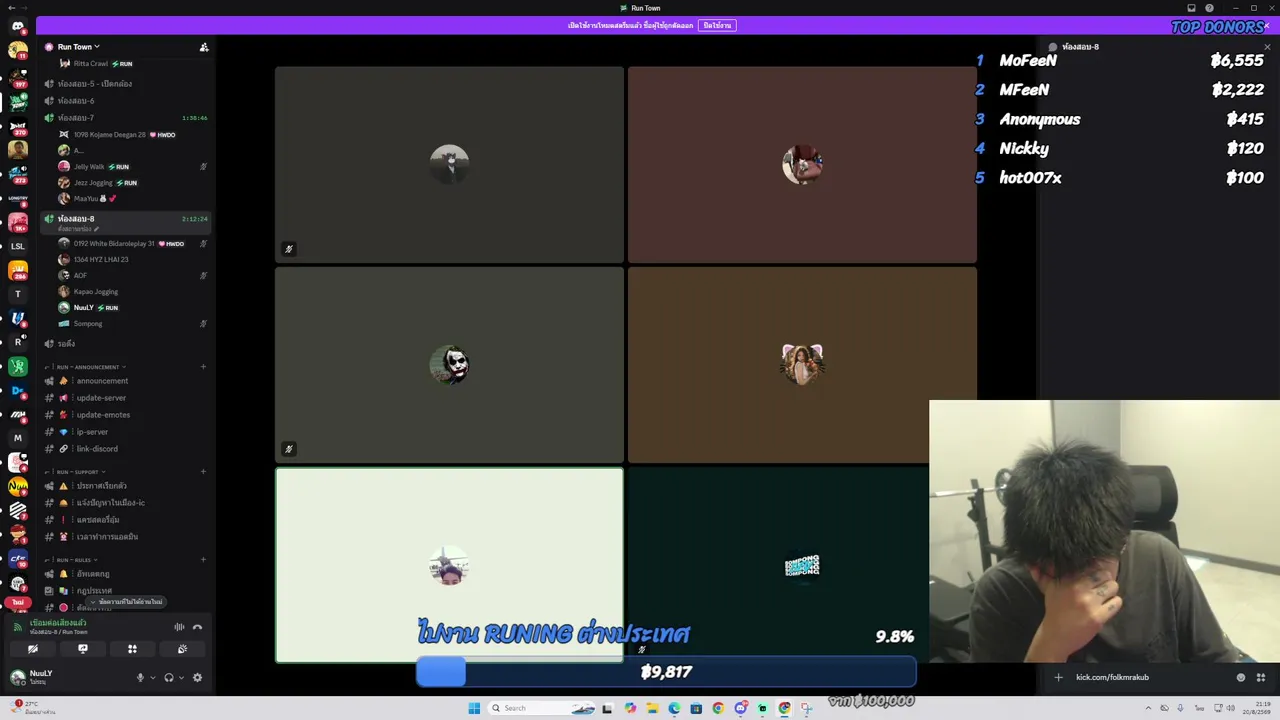
Task: Select user Jezz Jogging in voice list
Action: [132, 183]
